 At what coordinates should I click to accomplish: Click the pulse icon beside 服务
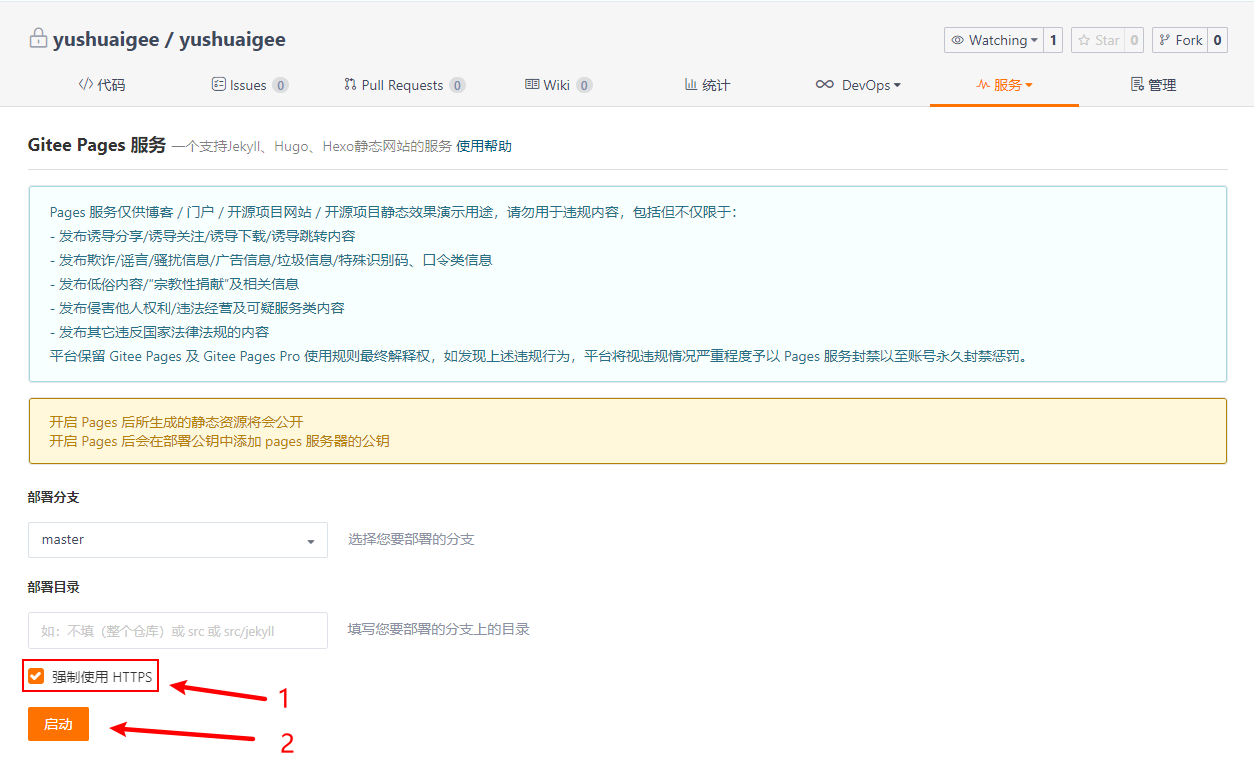983,85
